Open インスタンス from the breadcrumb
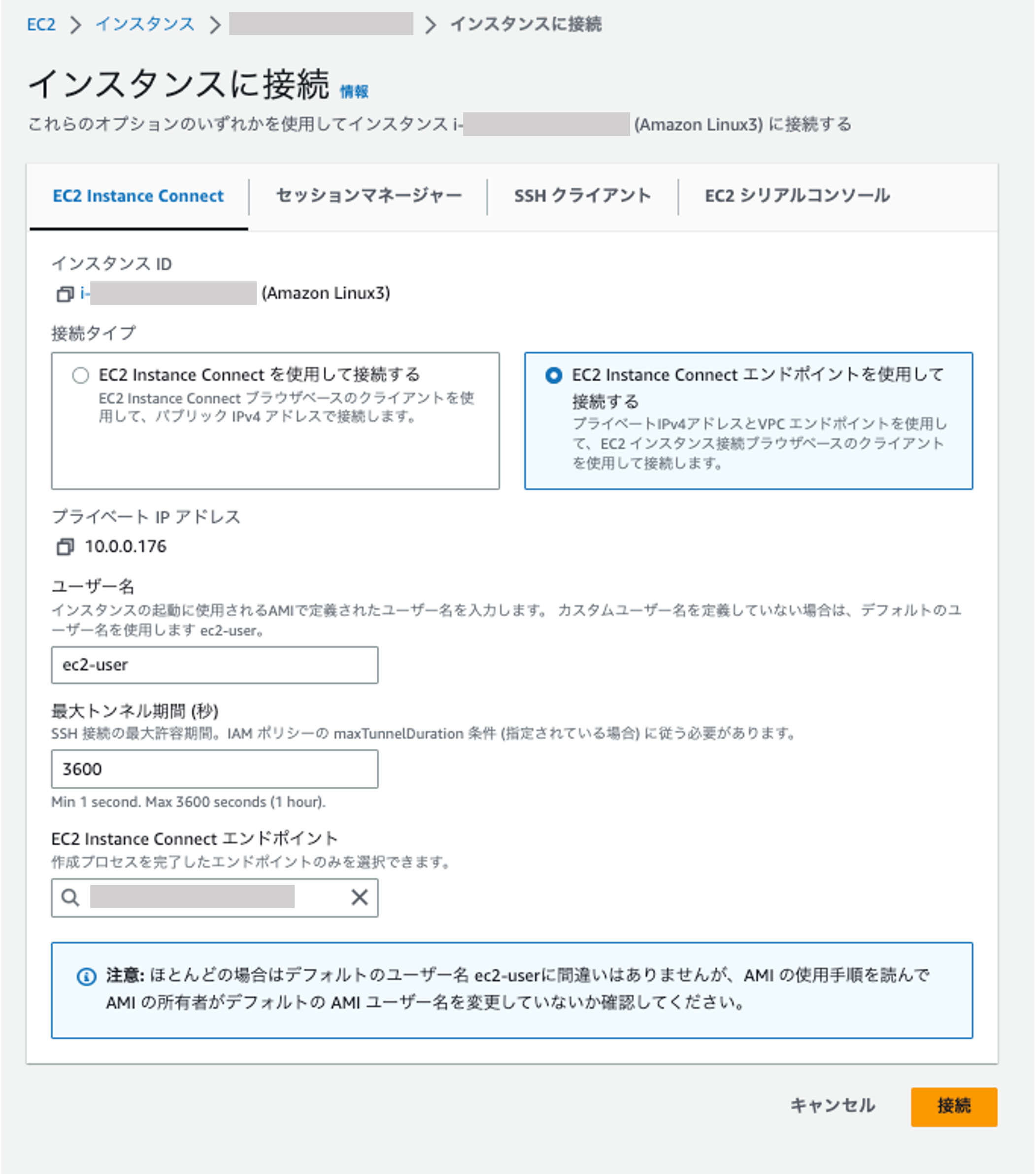The image size is (1036, 1174). tap(146, 25)
